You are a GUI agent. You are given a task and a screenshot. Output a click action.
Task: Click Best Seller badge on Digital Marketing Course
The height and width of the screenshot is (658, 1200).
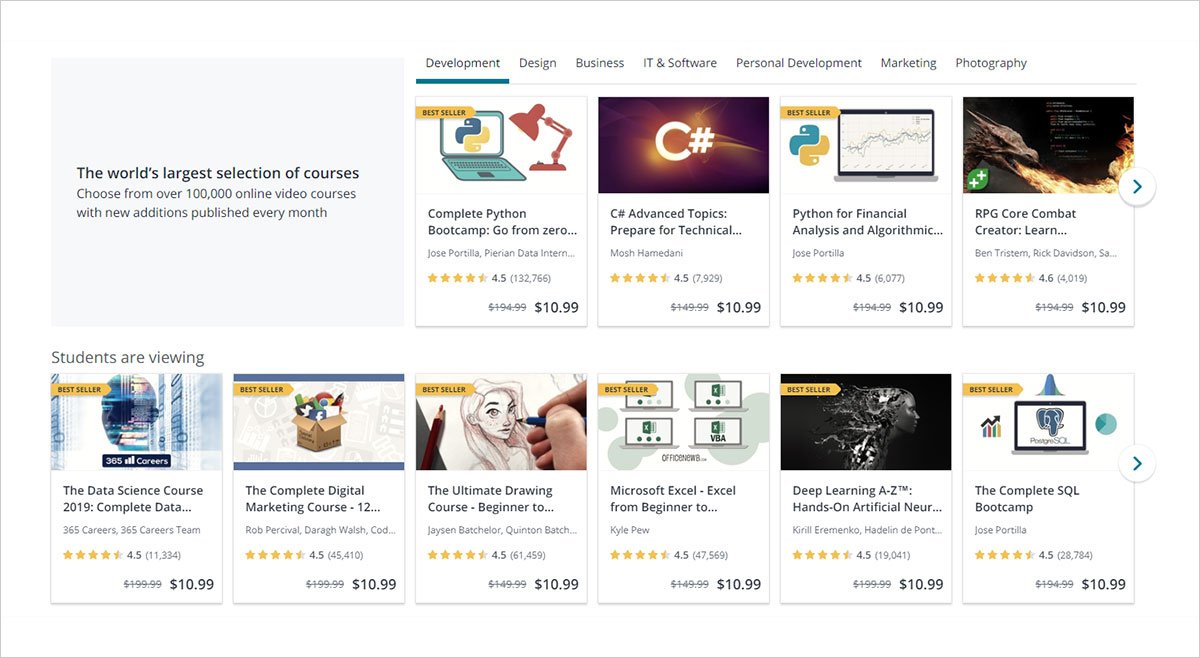pyautogui.click(x=261, y=390)
